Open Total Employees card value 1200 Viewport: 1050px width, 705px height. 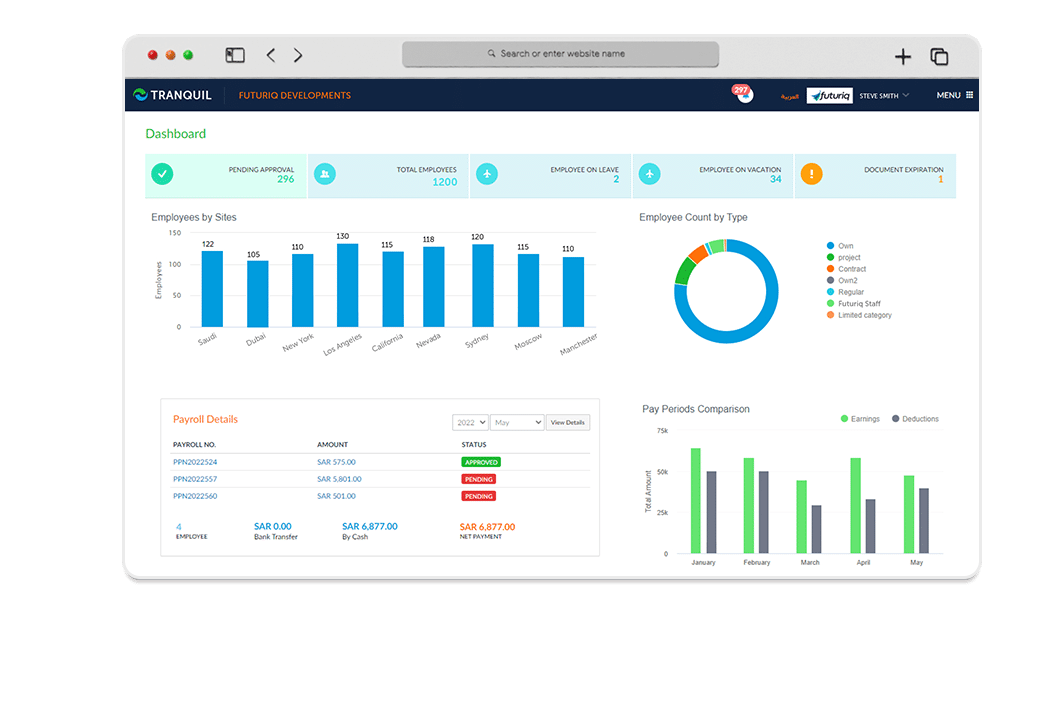(445, 182)
